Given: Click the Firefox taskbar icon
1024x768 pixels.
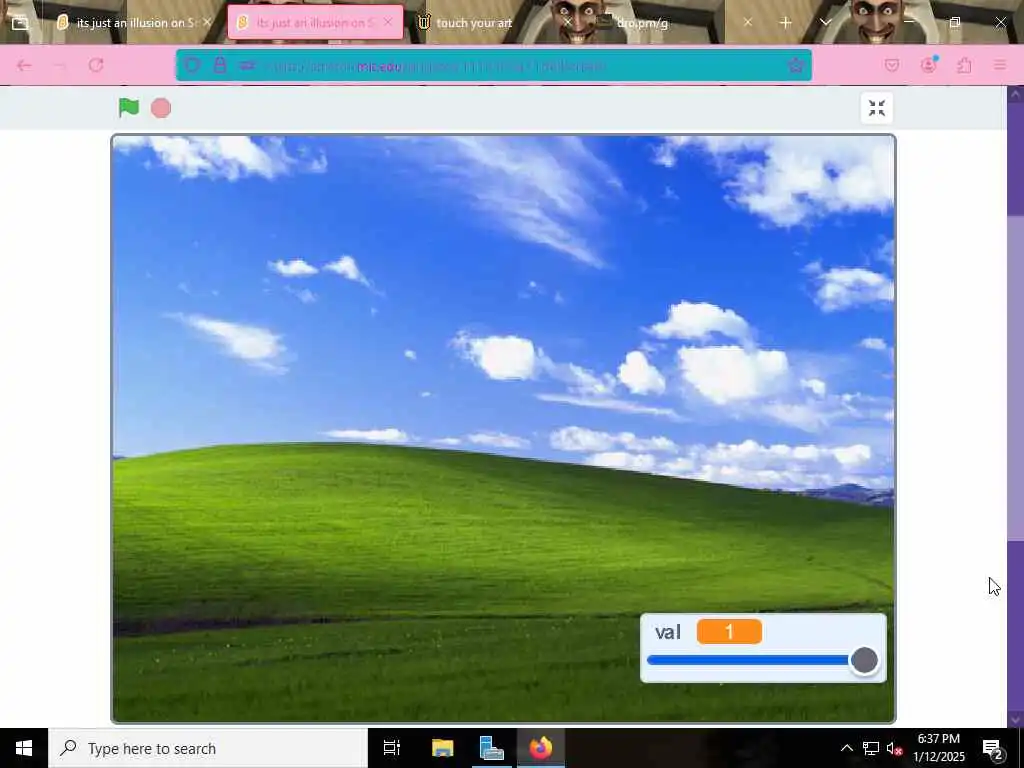Looking at the screenshot, I should tap(541, 748).
